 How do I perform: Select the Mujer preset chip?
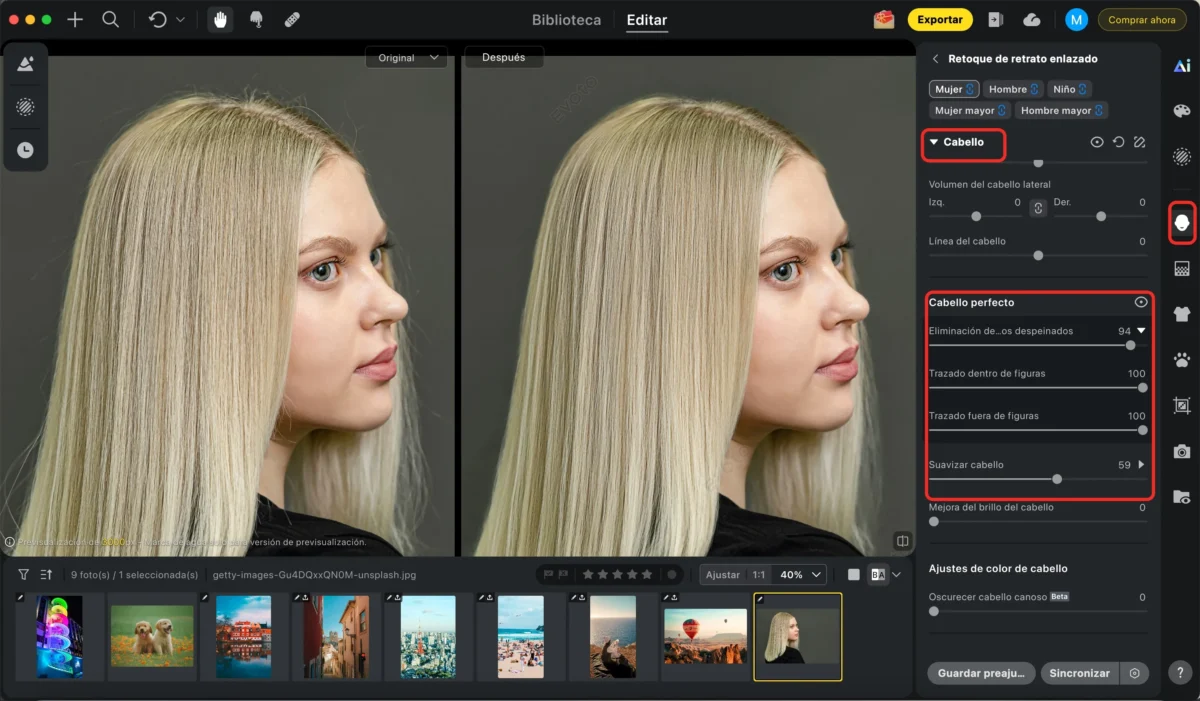[954, 89]
